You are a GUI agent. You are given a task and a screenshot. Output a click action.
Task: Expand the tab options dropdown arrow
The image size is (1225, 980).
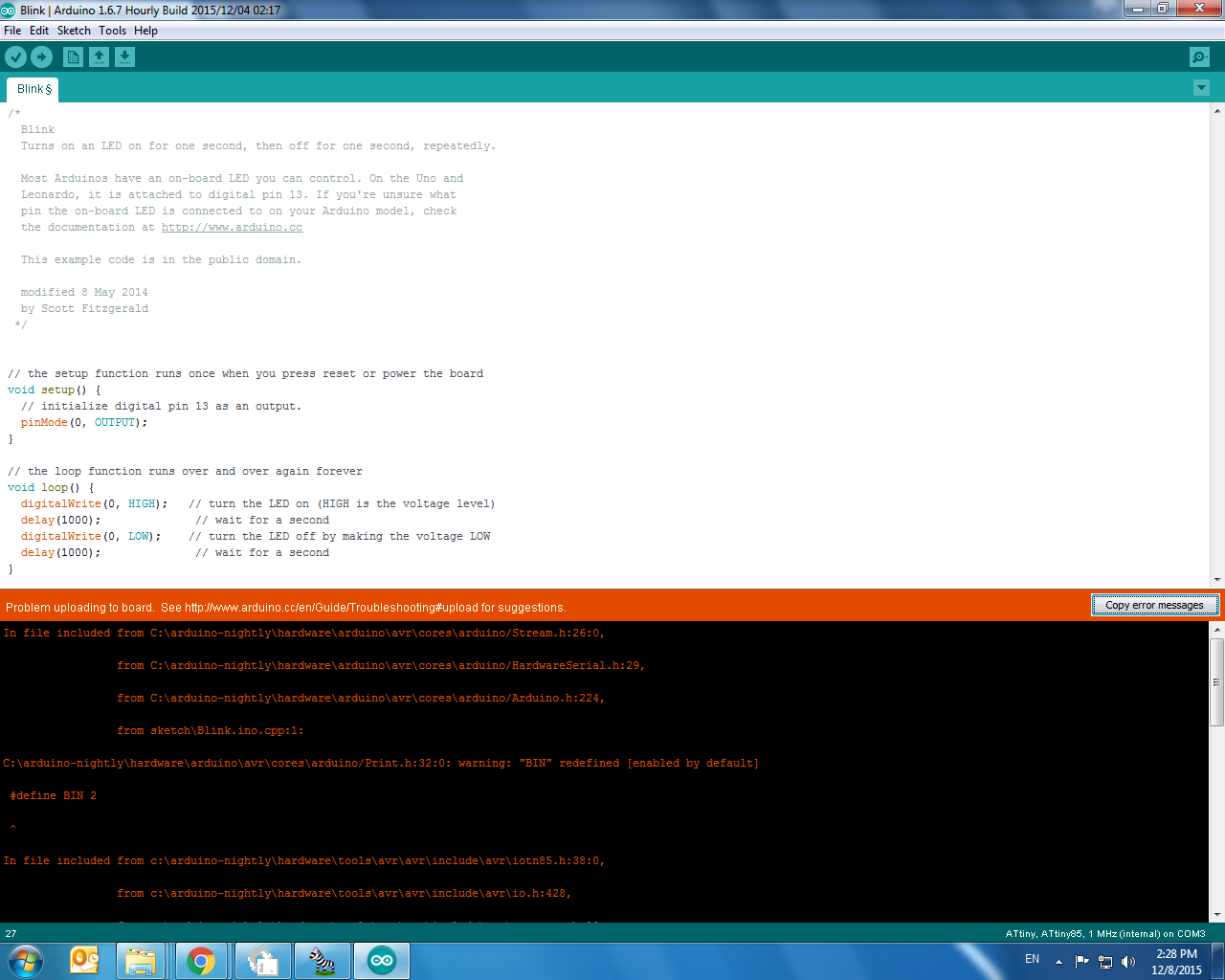click(1201, 88)
